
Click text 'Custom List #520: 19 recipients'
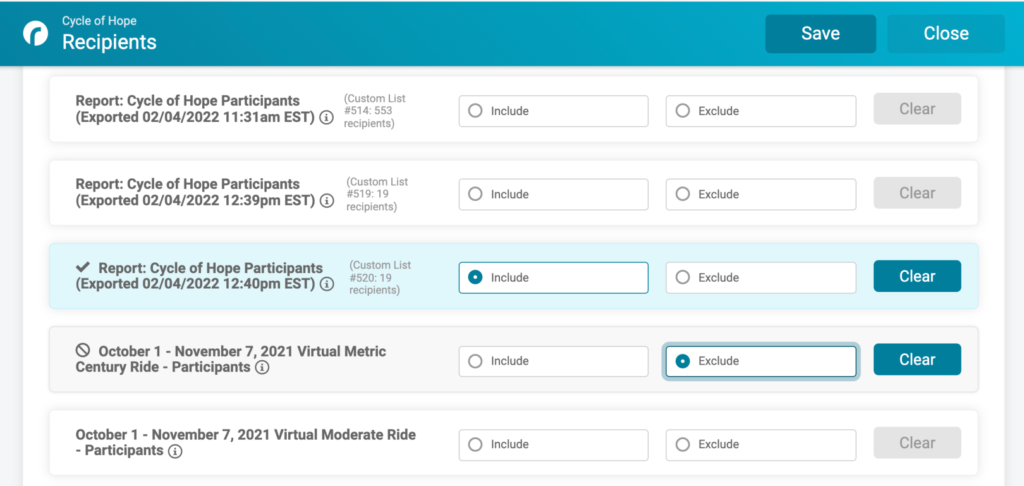pos(380,278)
